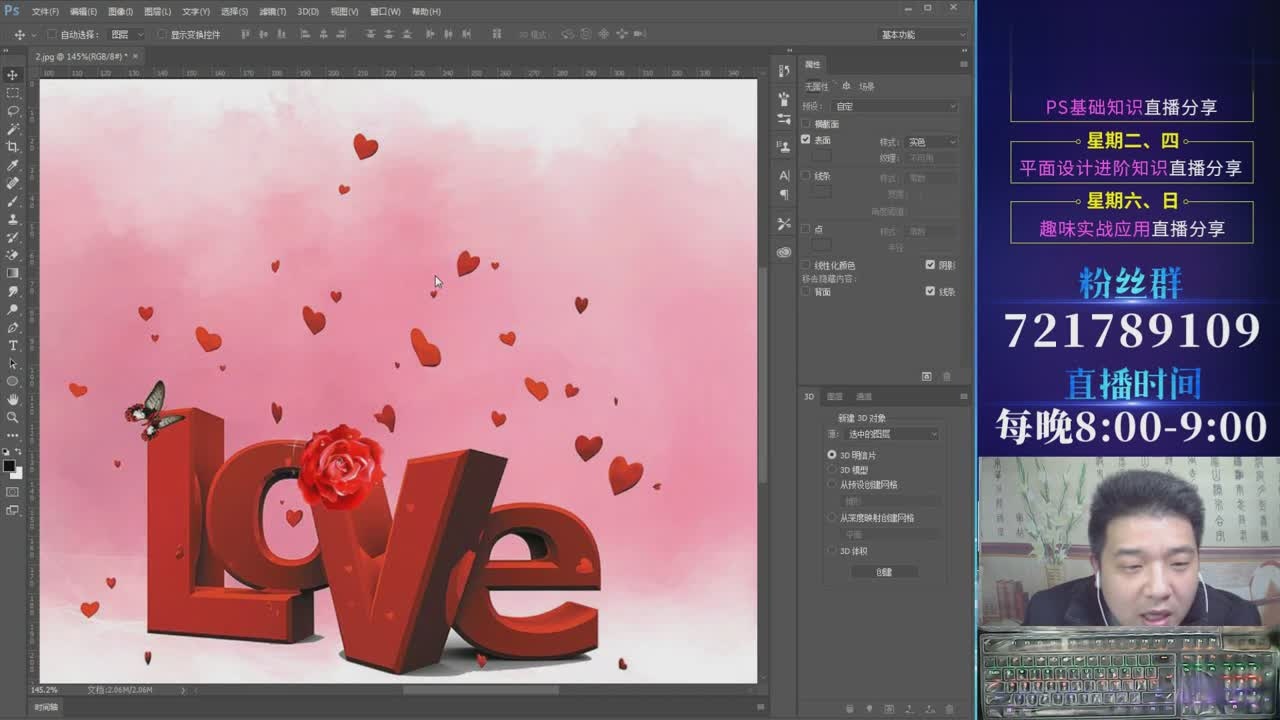This screenshot has width=1280, height=720.
Task: Open the 基本功能 workspace dropdown
Action: coord(923,34)
